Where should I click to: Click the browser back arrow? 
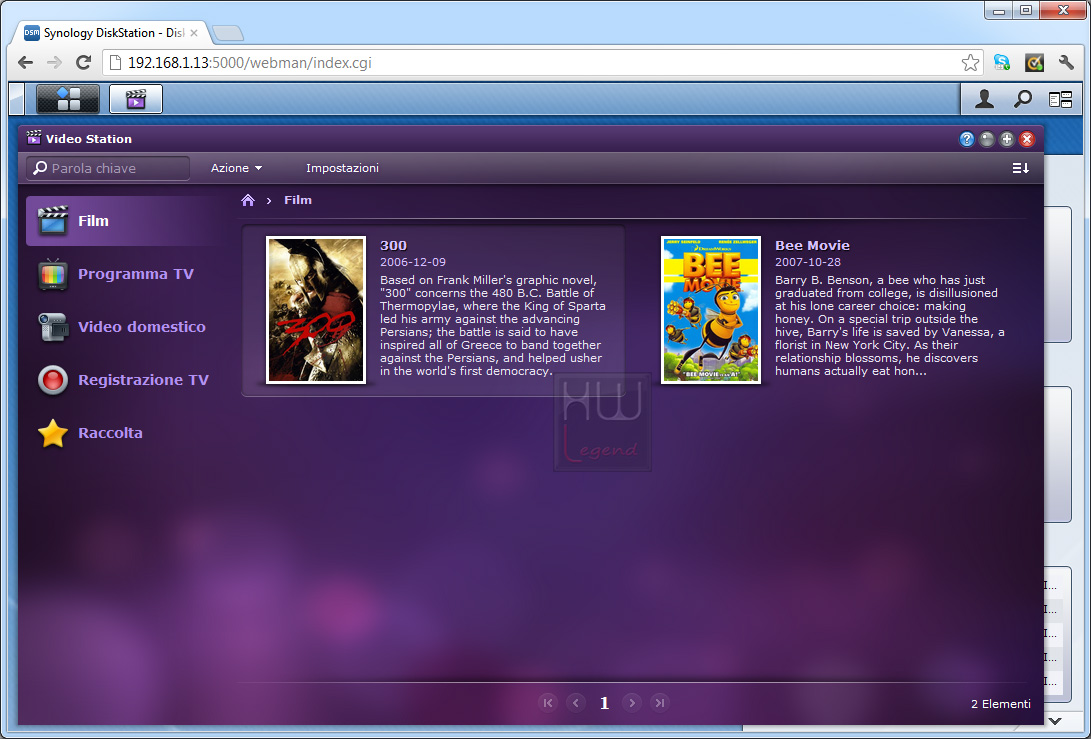tap(25, 63)
